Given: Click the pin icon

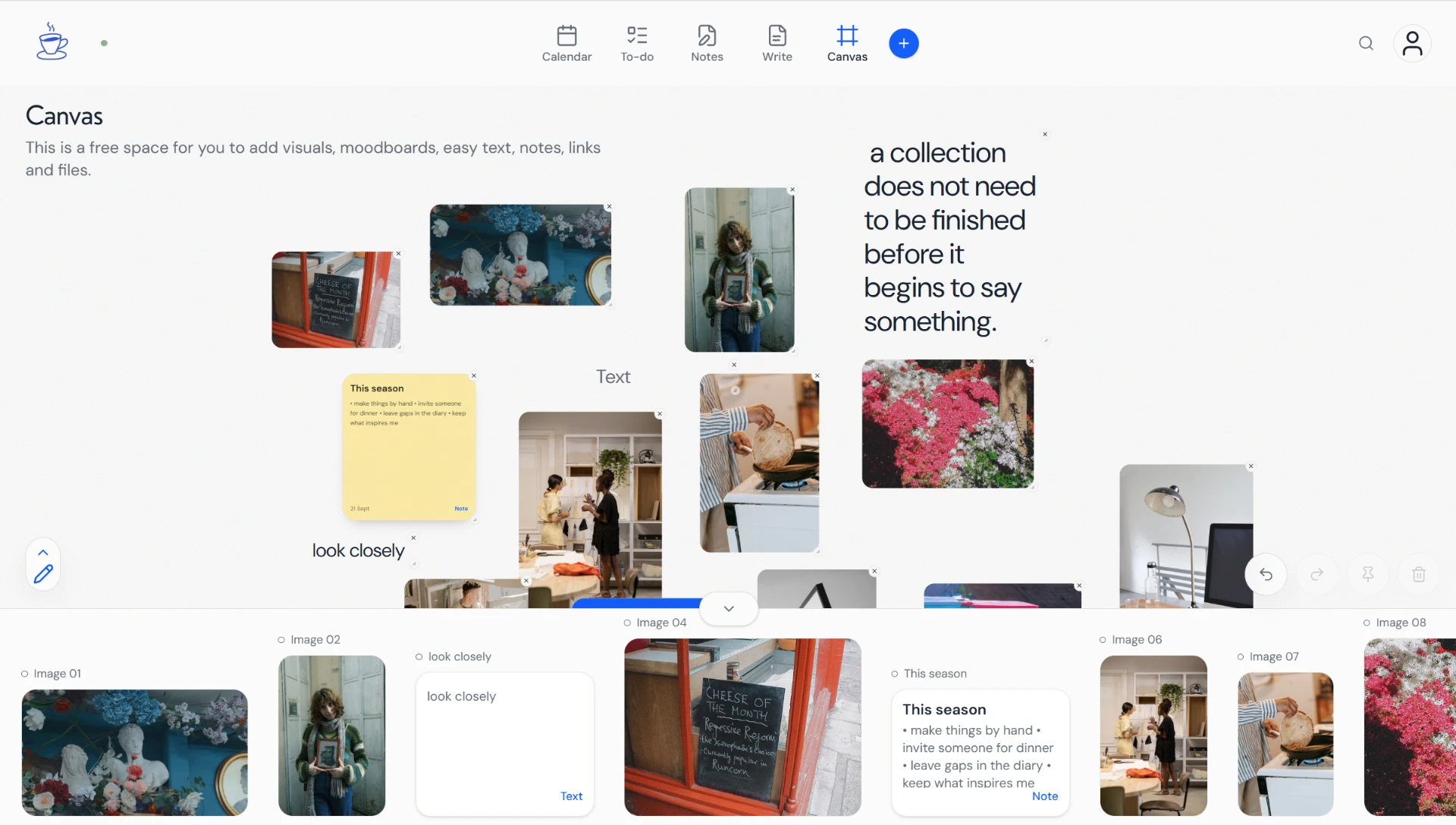Looking at the screenshot, I should click(1368, 574).
